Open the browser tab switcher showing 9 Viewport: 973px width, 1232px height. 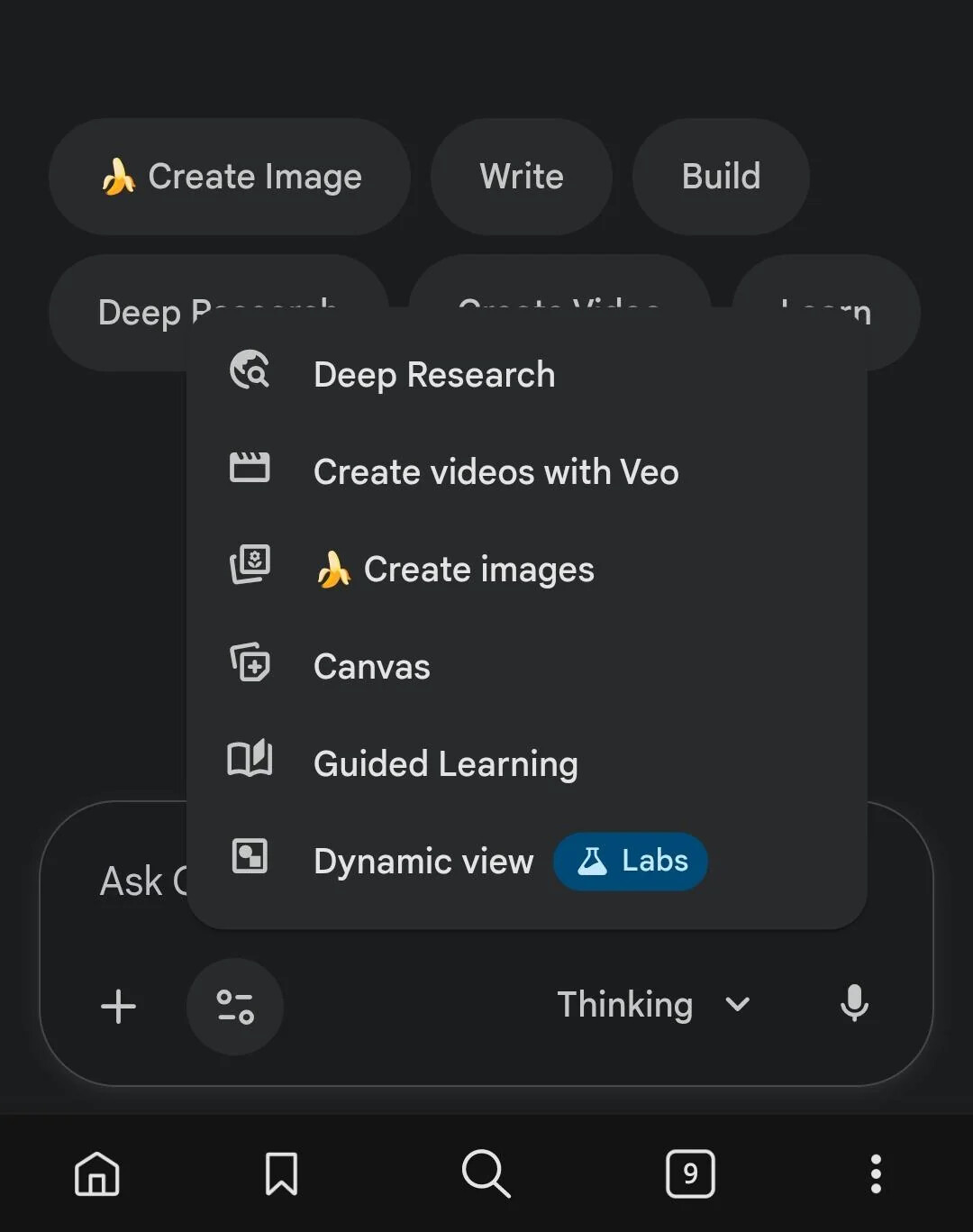[x=690, y=1174]
